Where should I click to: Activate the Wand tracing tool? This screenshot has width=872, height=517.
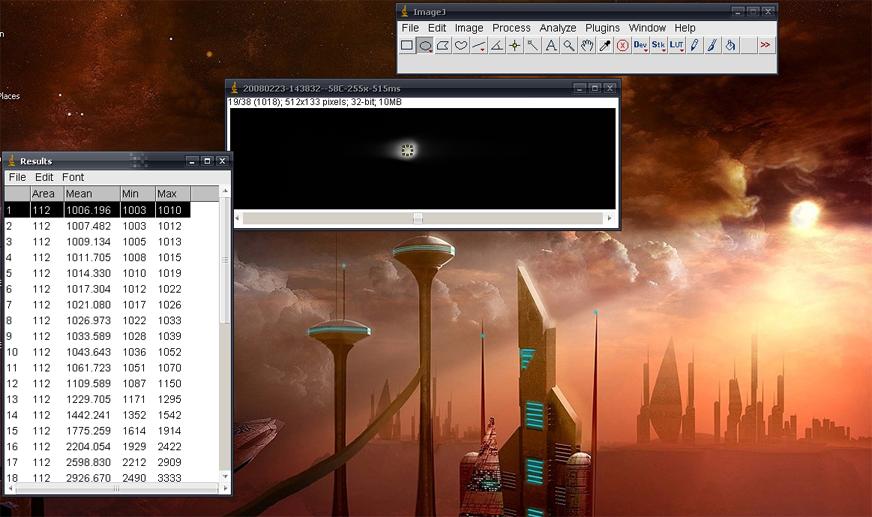[x=533, y=45]
